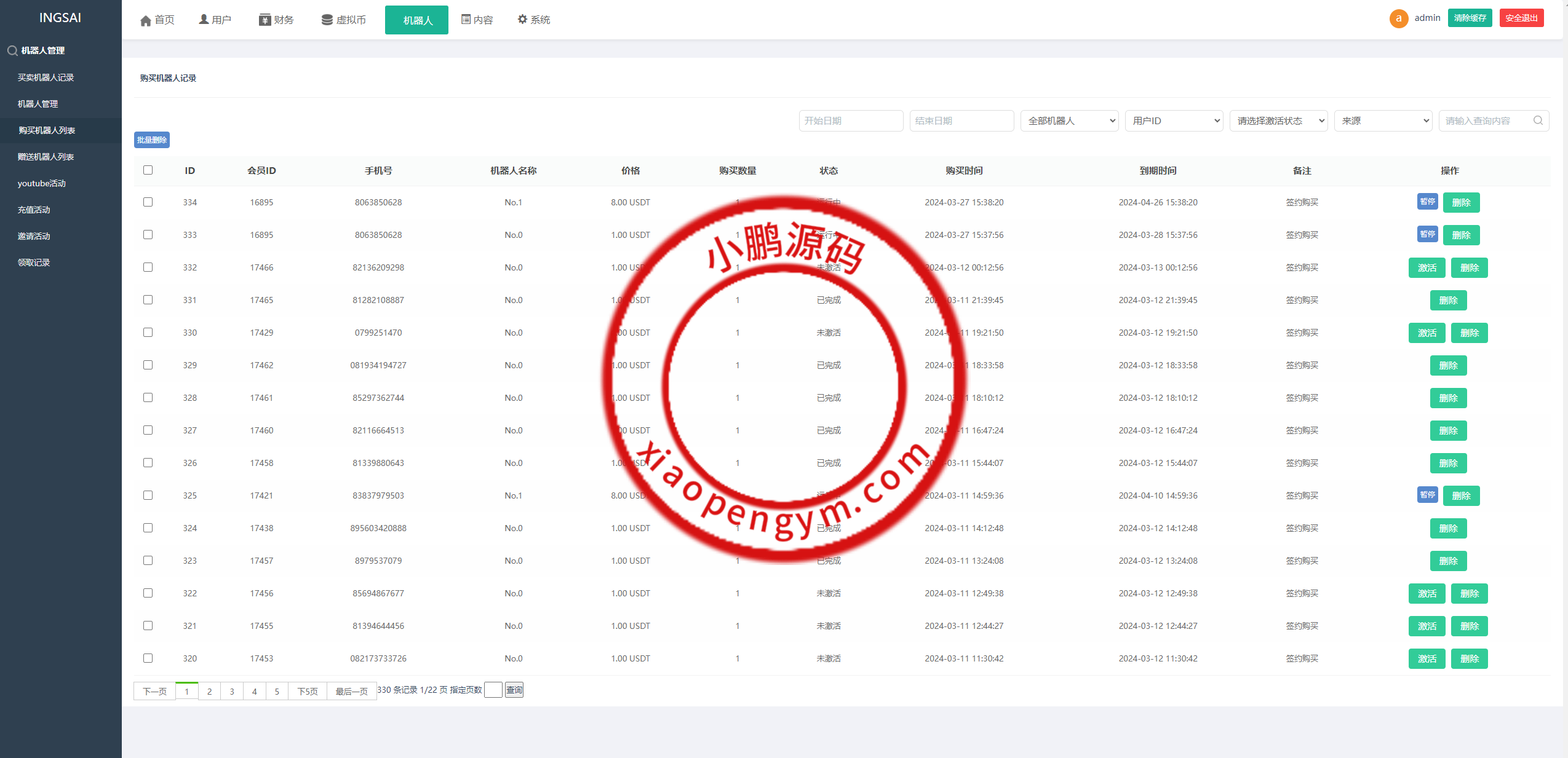This screenshot has width=1568, height=758.
Task: Open the 请选择激活状态 status dropdown
Action: tap(1278, 120)
